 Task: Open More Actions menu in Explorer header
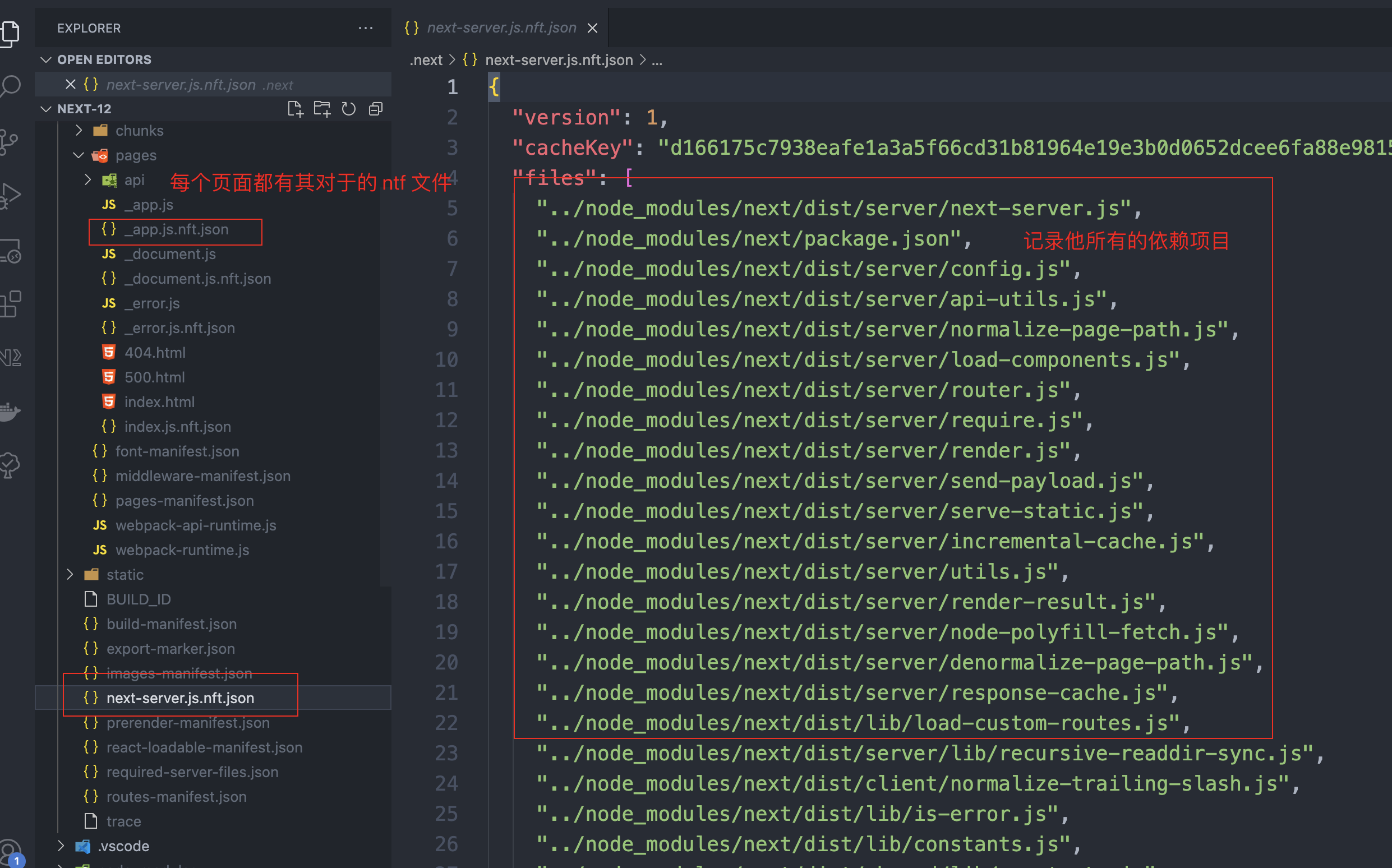[x=366, y=27]
